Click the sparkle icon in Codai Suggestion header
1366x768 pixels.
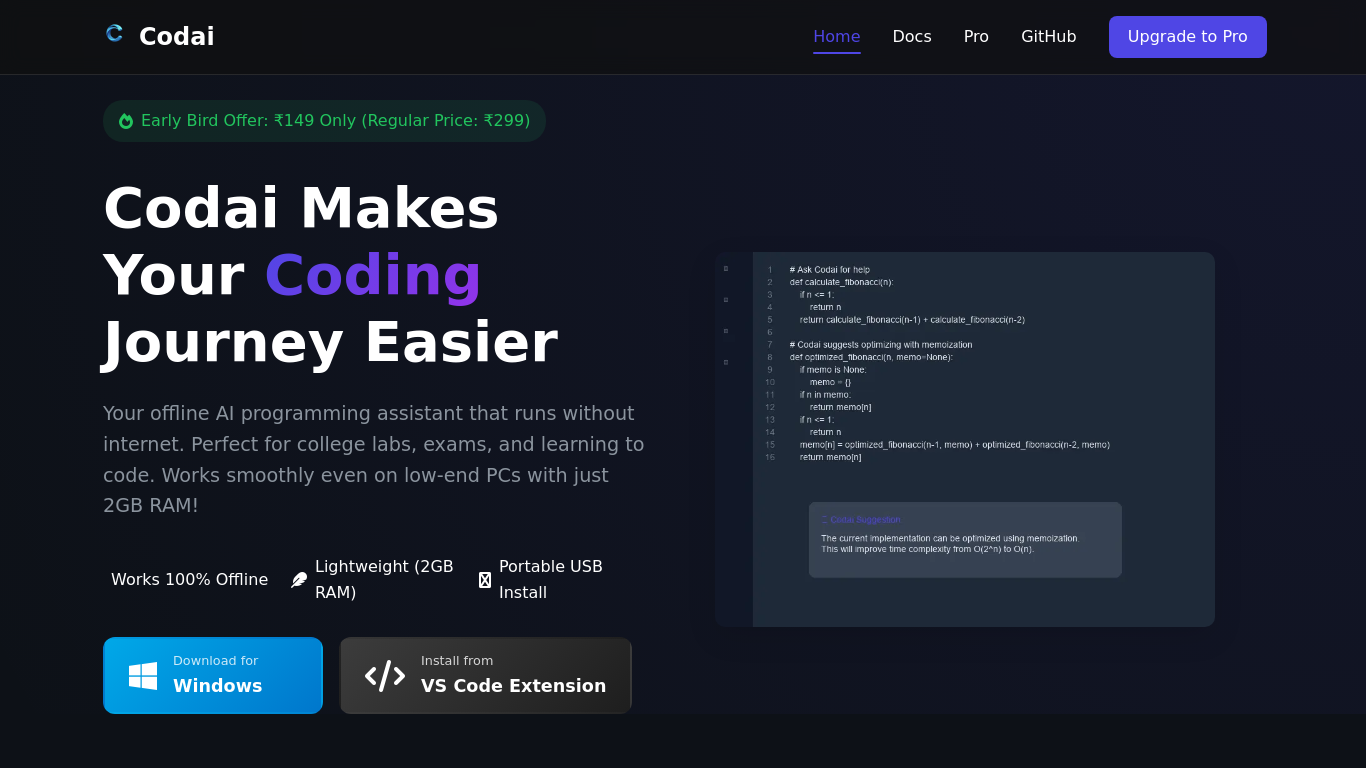pos(824,519)
